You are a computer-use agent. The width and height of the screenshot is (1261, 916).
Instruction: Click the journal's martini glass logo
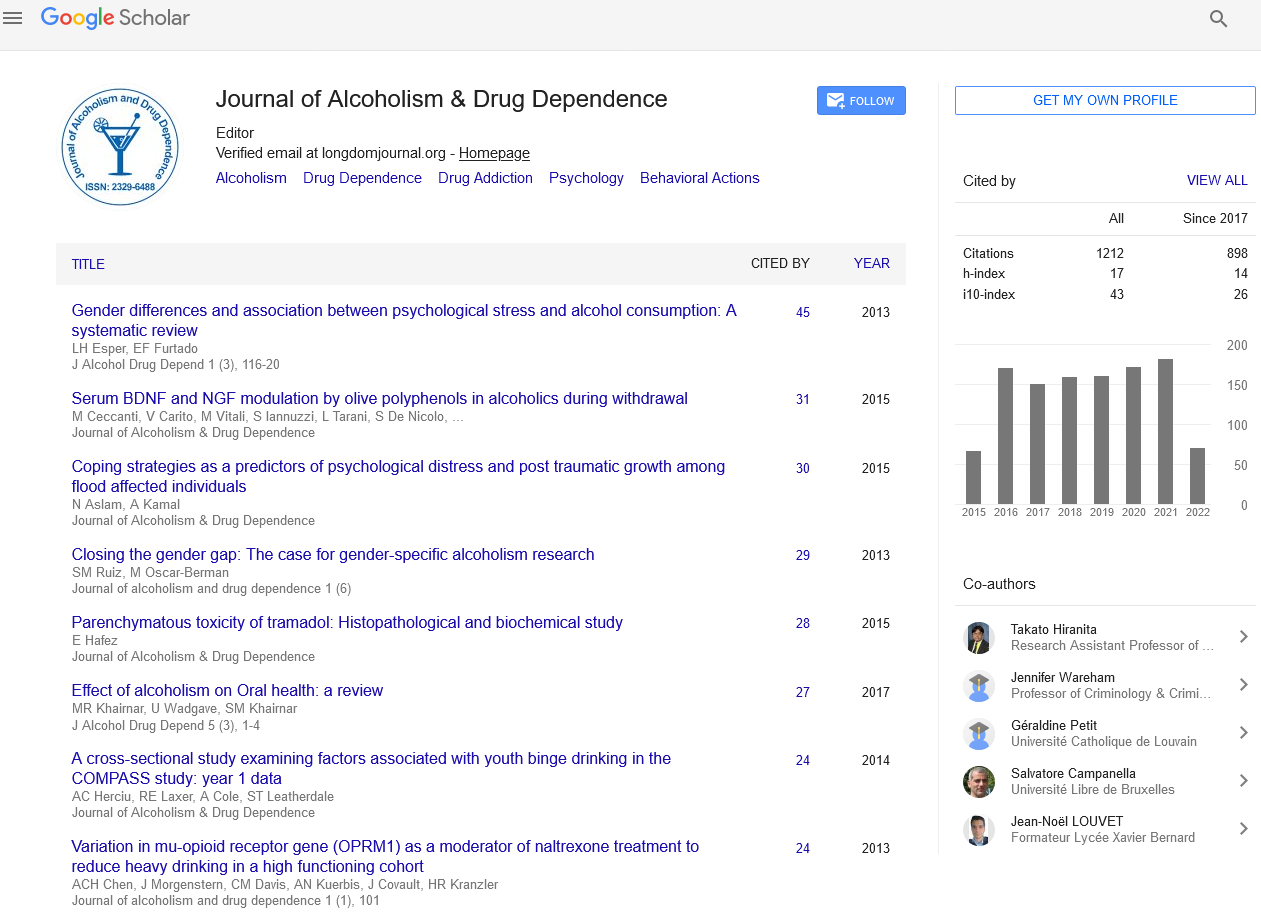pyautogui.click(x=120, y=147)
